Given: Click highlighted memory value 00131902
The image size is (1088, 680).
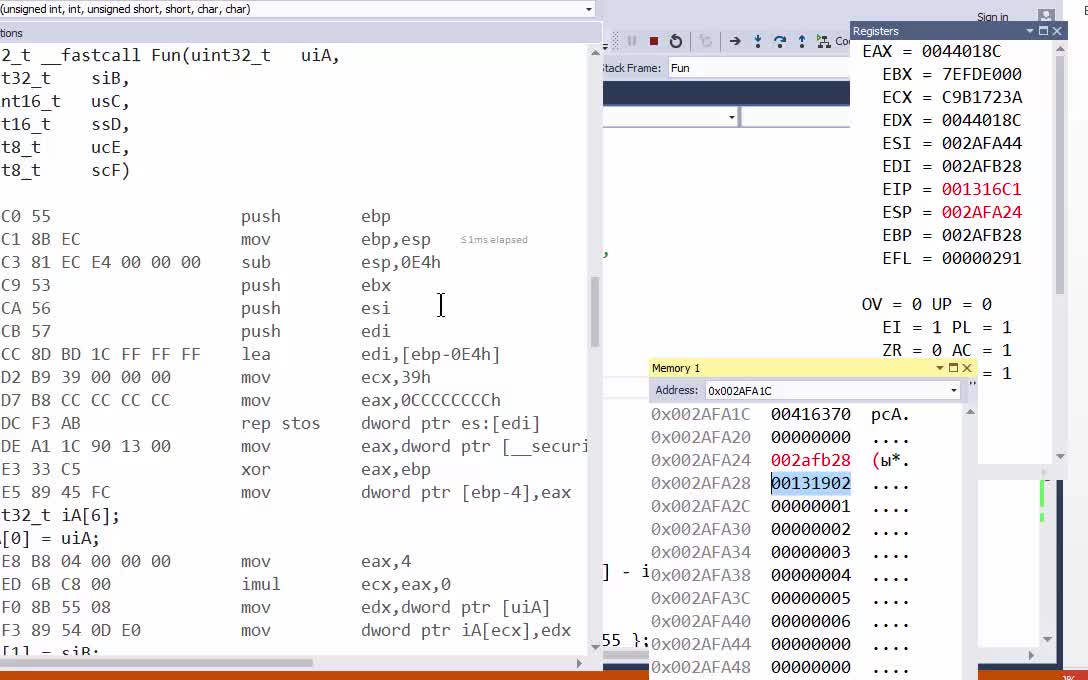Looking at the screenshot, I should [810, 483].
